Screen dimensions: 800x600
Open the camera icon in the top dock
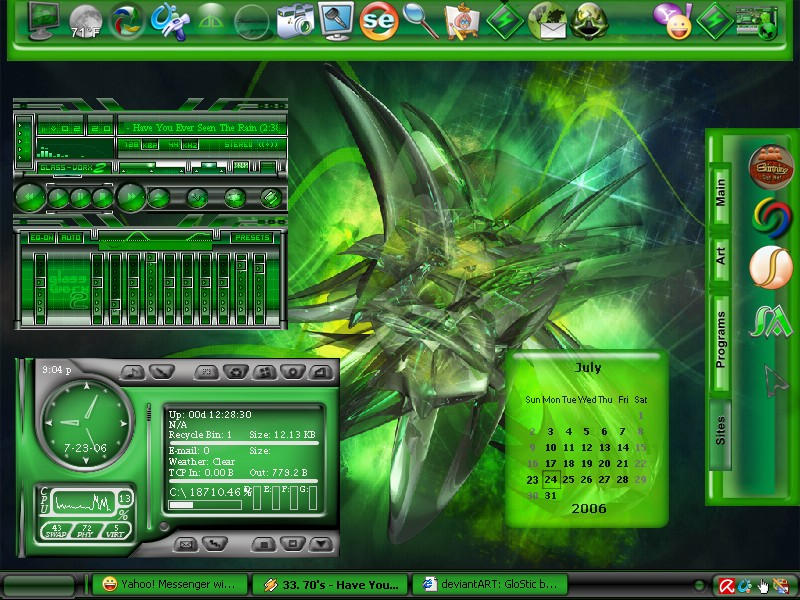click(x=295, y=21)
